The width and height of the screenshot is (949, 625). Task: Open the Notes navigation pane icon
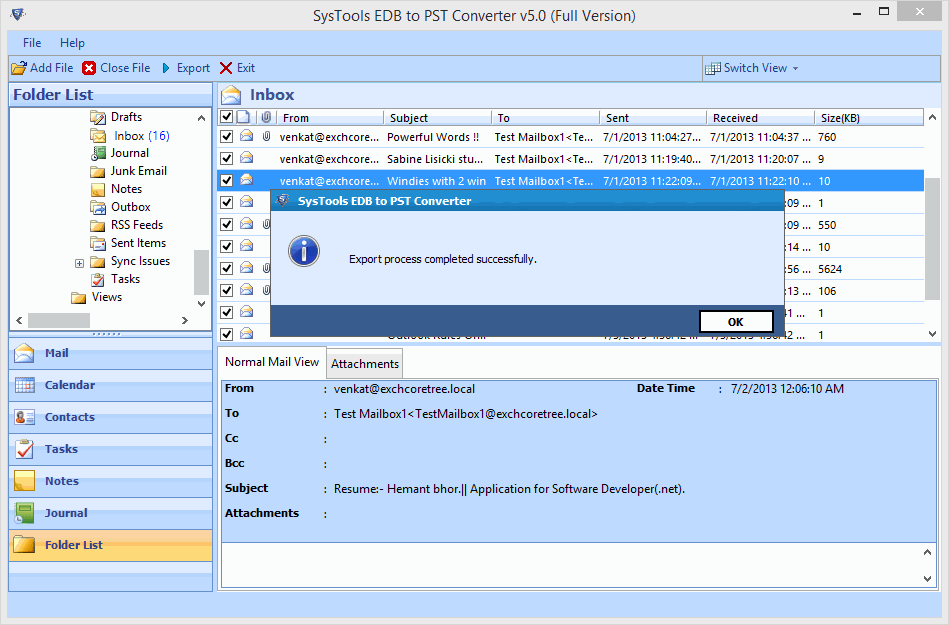tap(24, 481)
